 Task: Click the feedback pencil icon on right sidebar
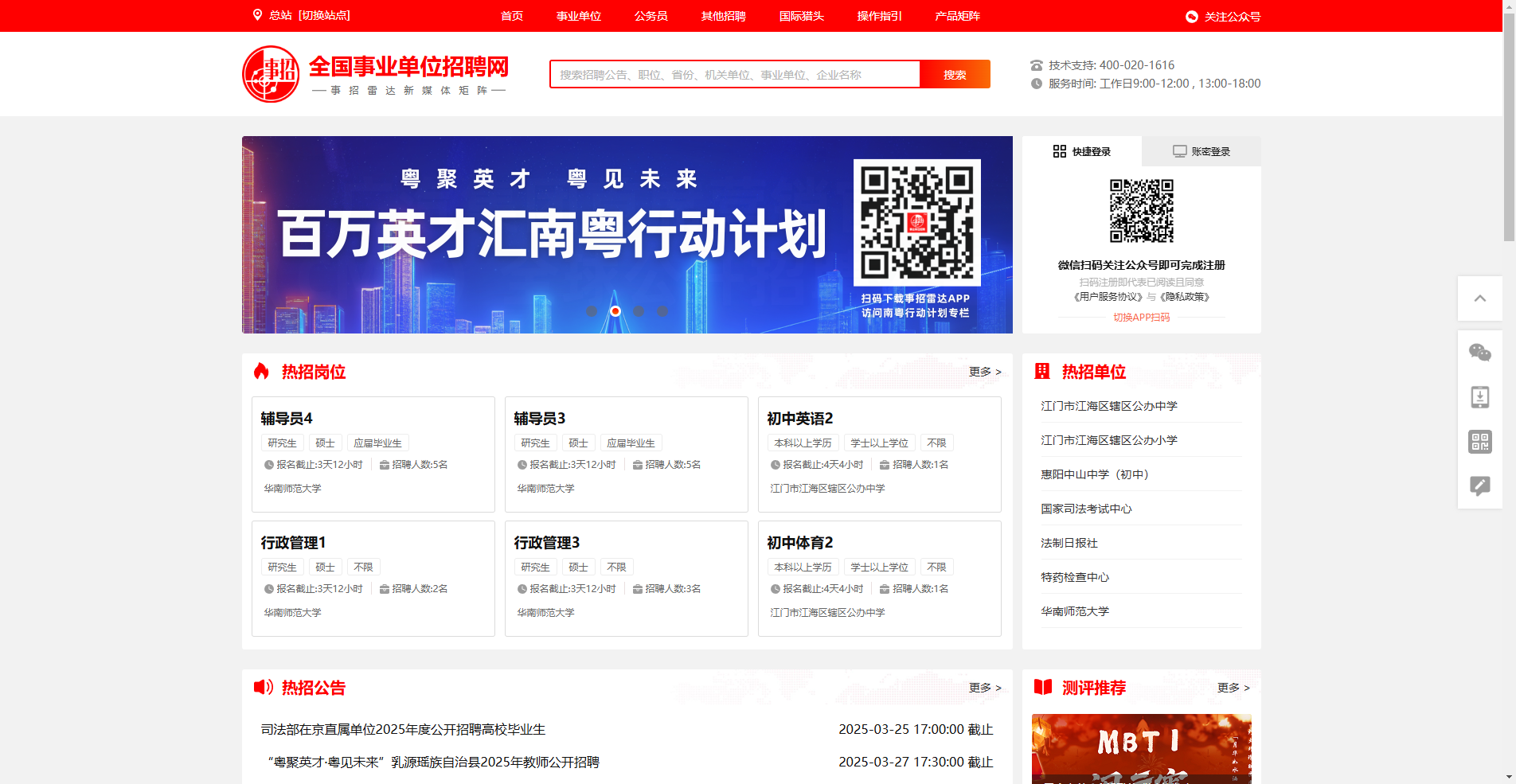tap(1480, 486)
